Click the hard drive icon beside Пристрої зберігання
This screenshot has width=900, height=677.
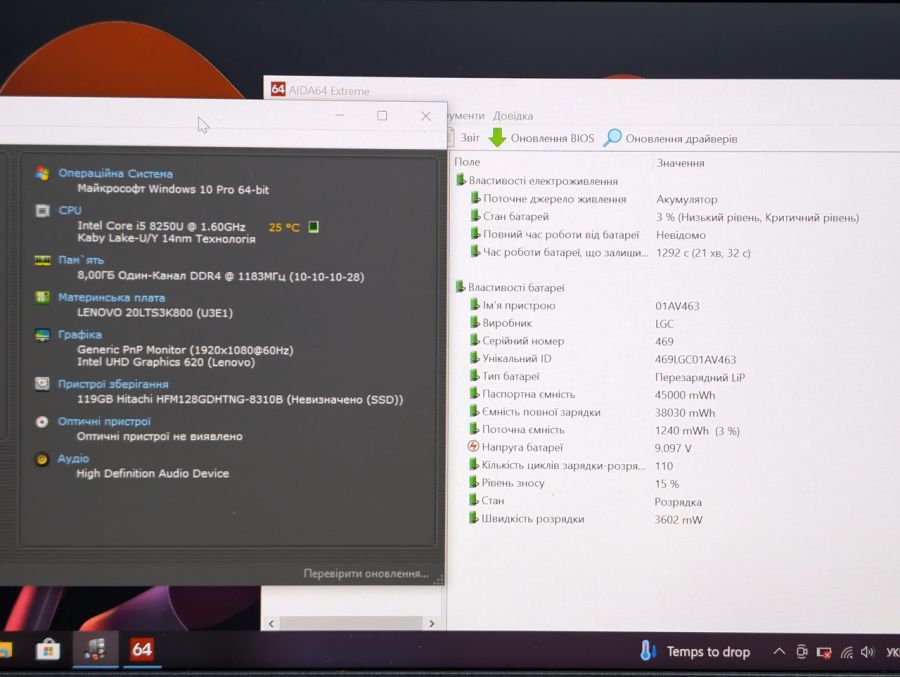point(42,384)
